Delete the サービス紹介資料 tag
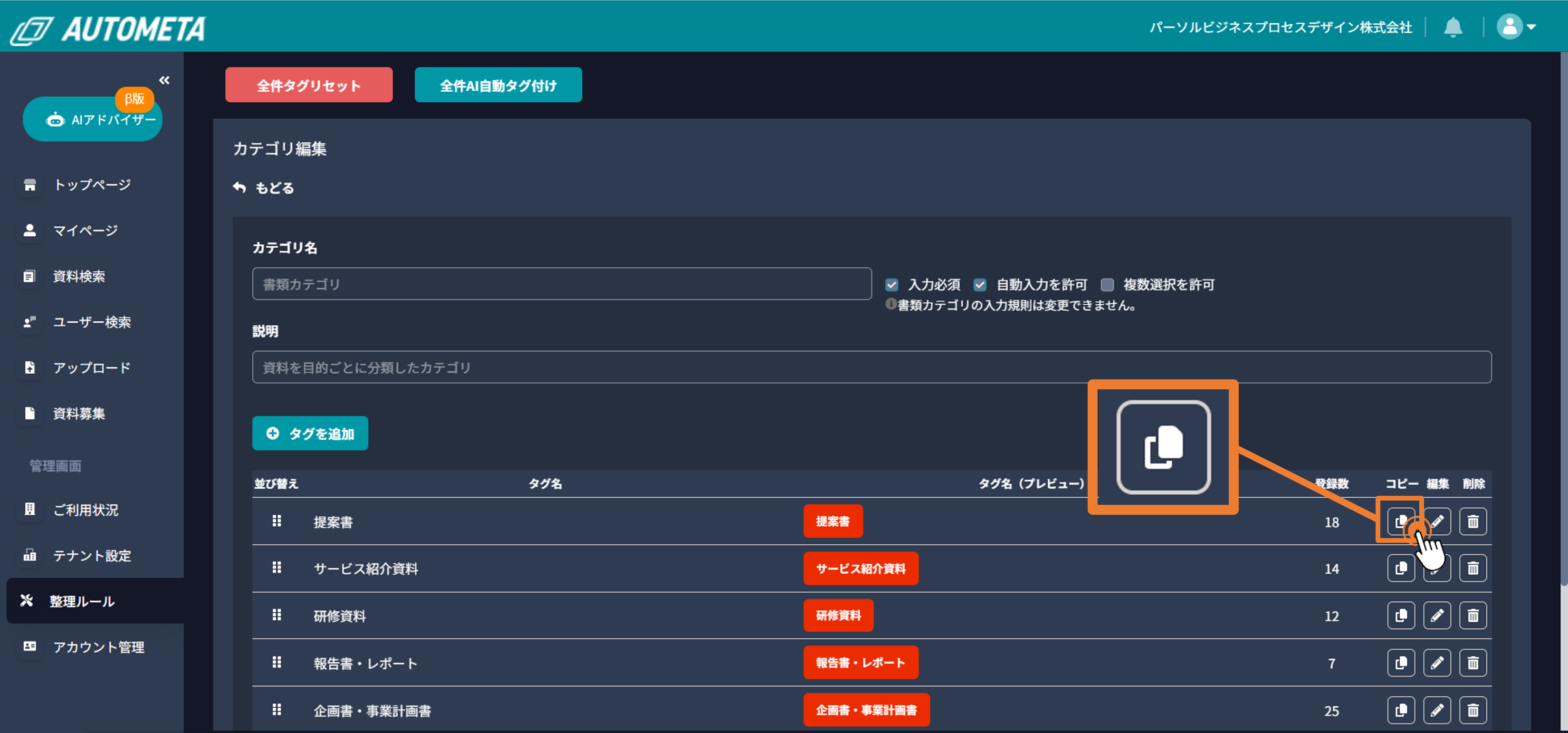Viewport: 1568px width, 733px height. point(1473,568)
